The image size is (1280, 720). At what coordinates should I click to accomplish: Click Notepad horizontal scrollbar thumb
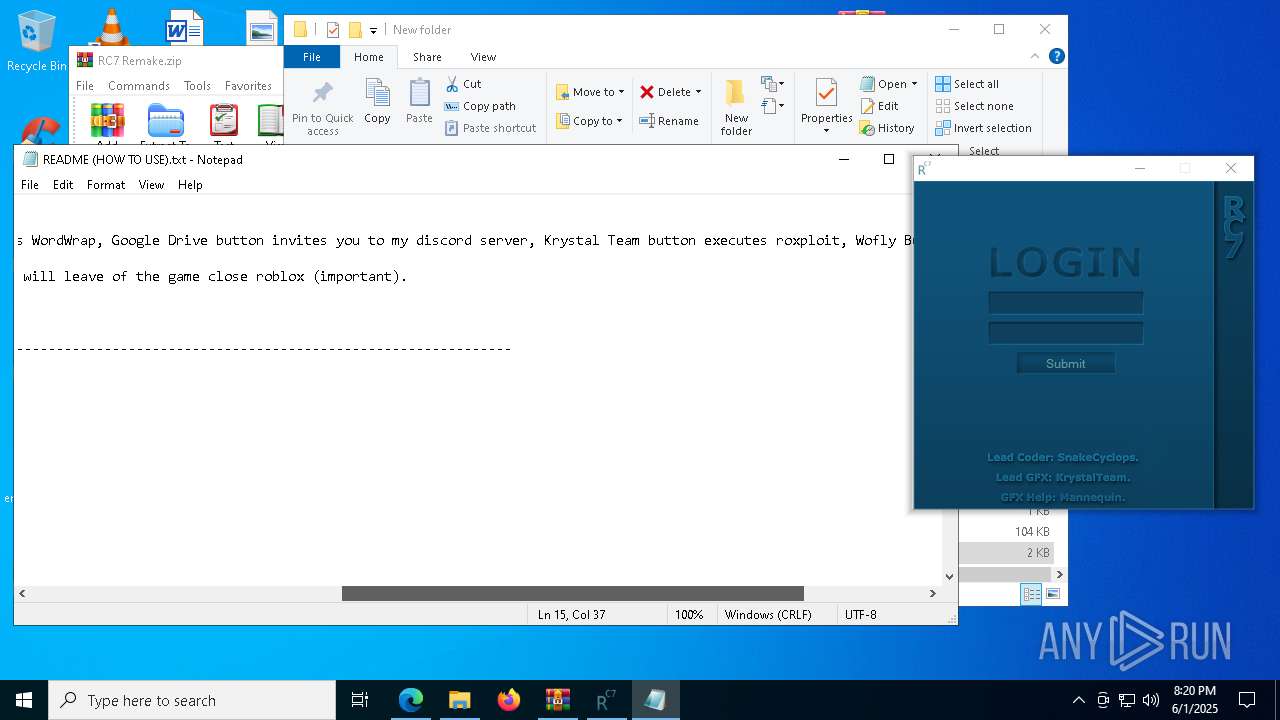pyautogui.click(x=572, y=593)
